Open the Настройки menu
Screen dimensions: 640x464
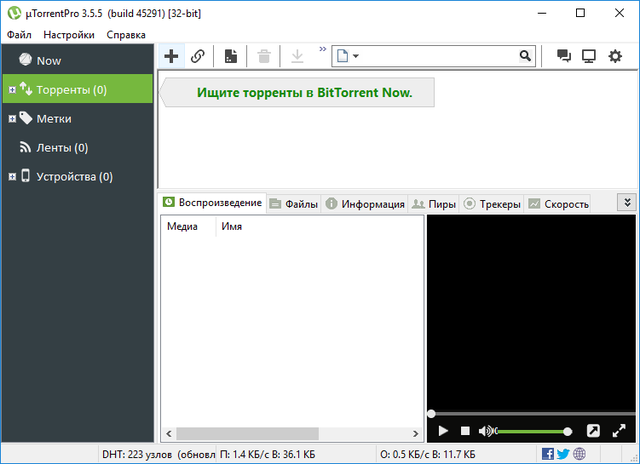pyautogui.click(x=69, y=34)
